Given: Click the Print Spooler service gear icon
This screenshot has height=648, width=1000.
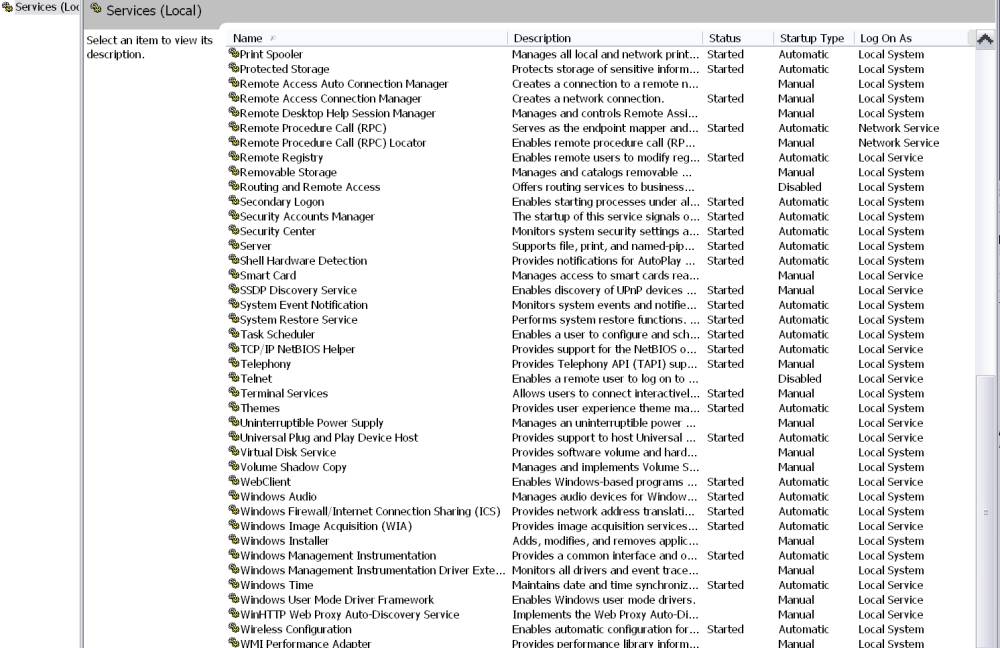Looking at the screenshot, I should (234, 54).
